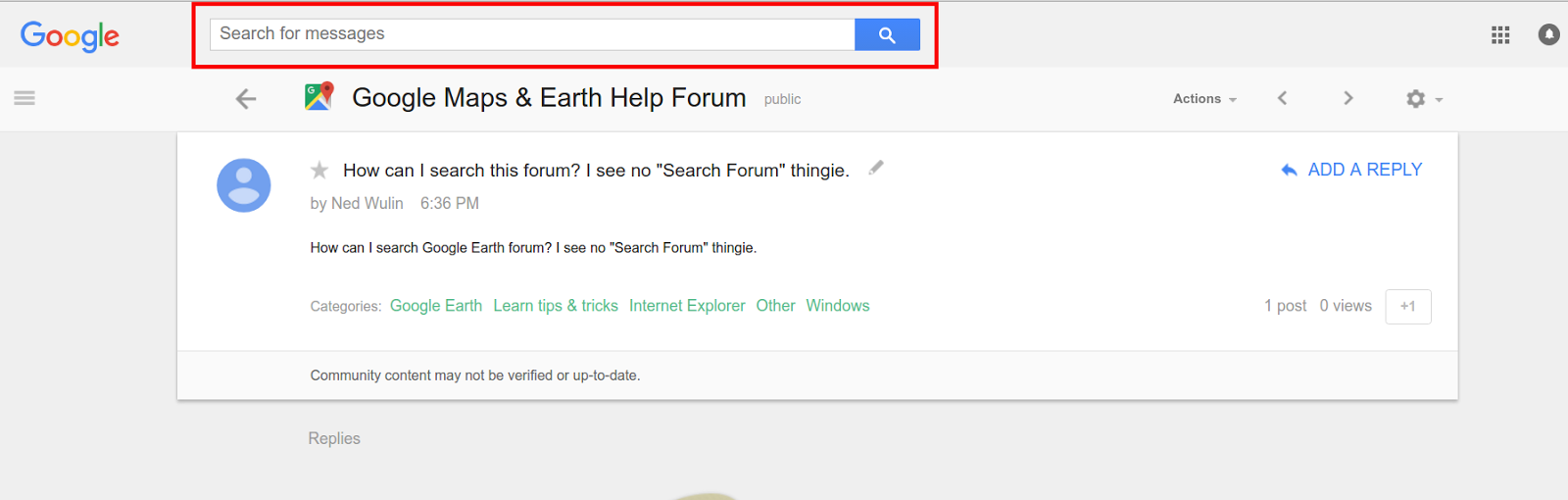1568x500 pixels.
Task: Click the public label
Action: [x=782, y=99]
